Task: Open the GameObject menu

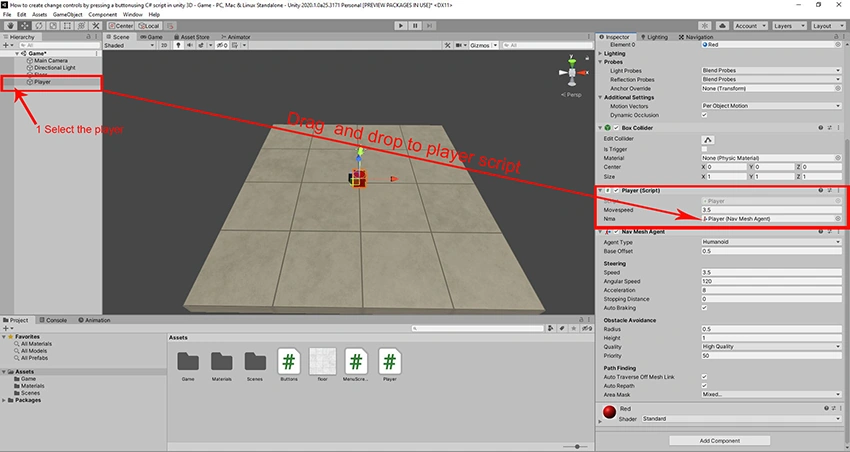Action: tap(67, 15)
